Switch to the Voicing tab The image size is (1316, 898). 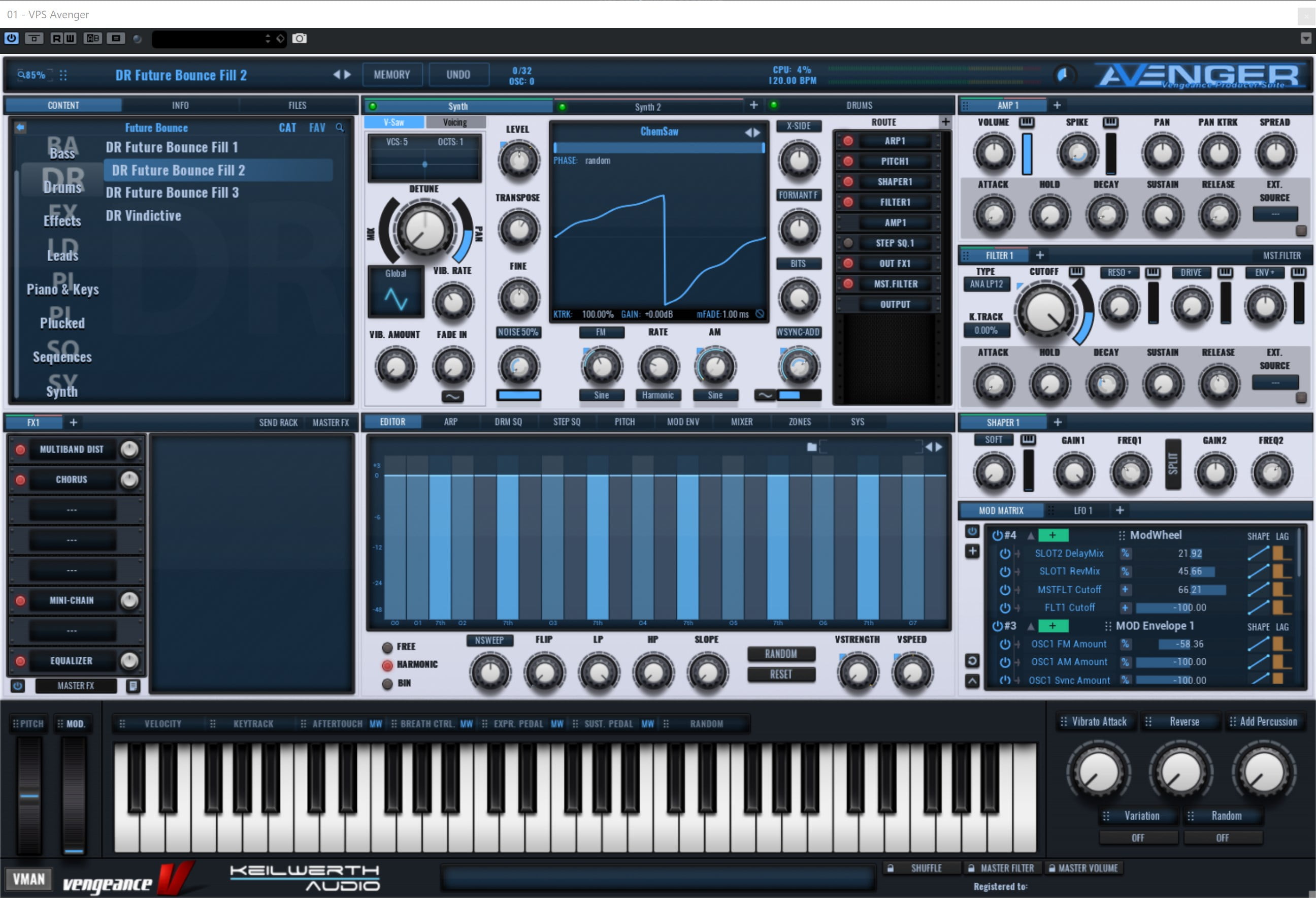[x=455, y=122]
